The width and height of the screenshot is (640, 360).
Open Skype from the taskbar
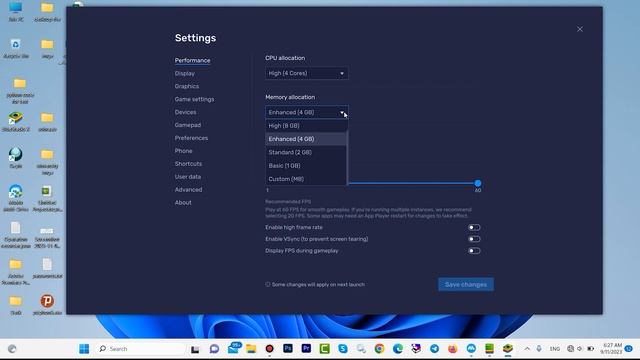pyautogui.click(x=343, y=349)
